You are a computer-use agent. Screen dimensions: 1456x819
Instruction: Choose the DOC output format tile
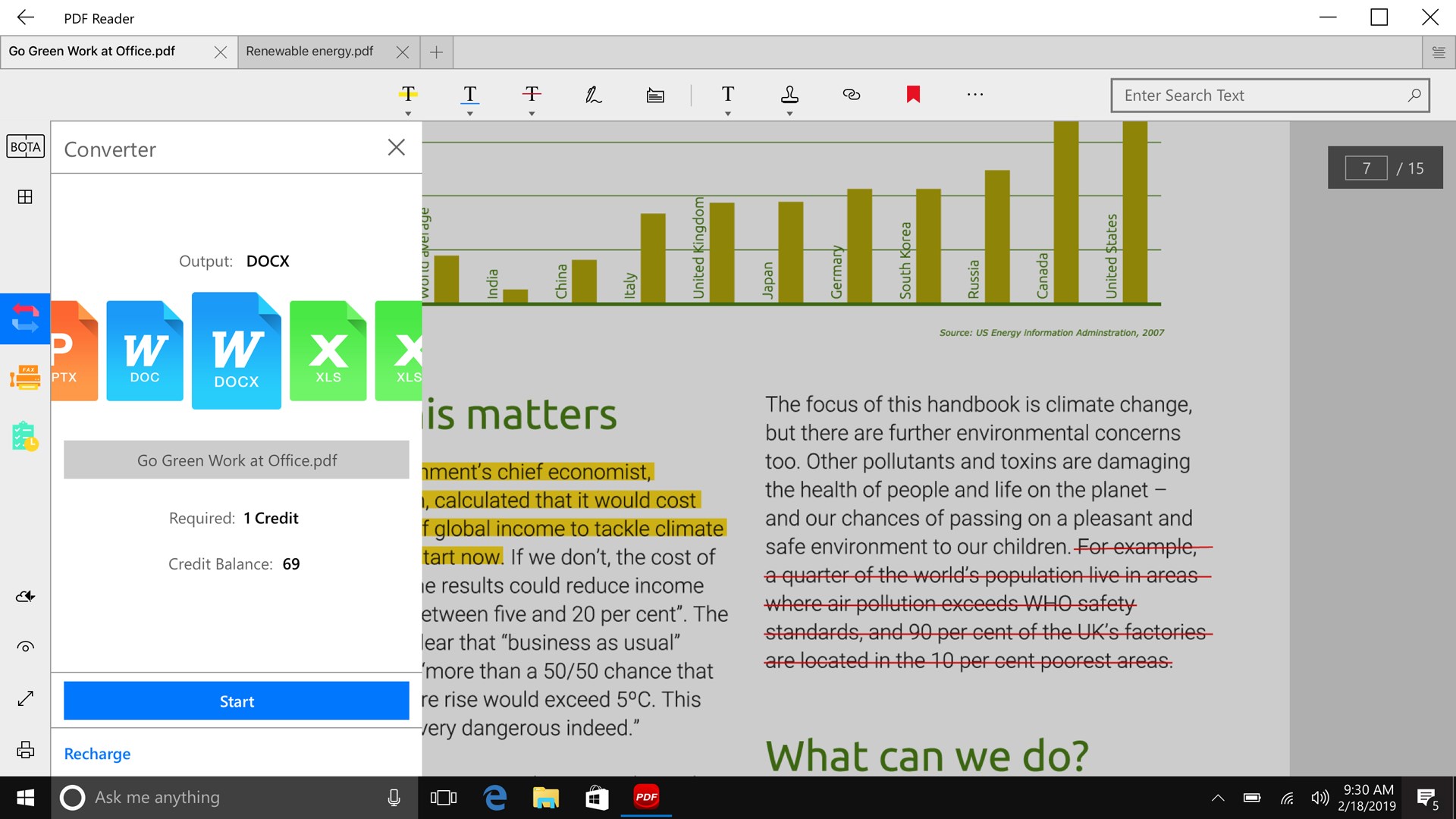click(144, 350)
